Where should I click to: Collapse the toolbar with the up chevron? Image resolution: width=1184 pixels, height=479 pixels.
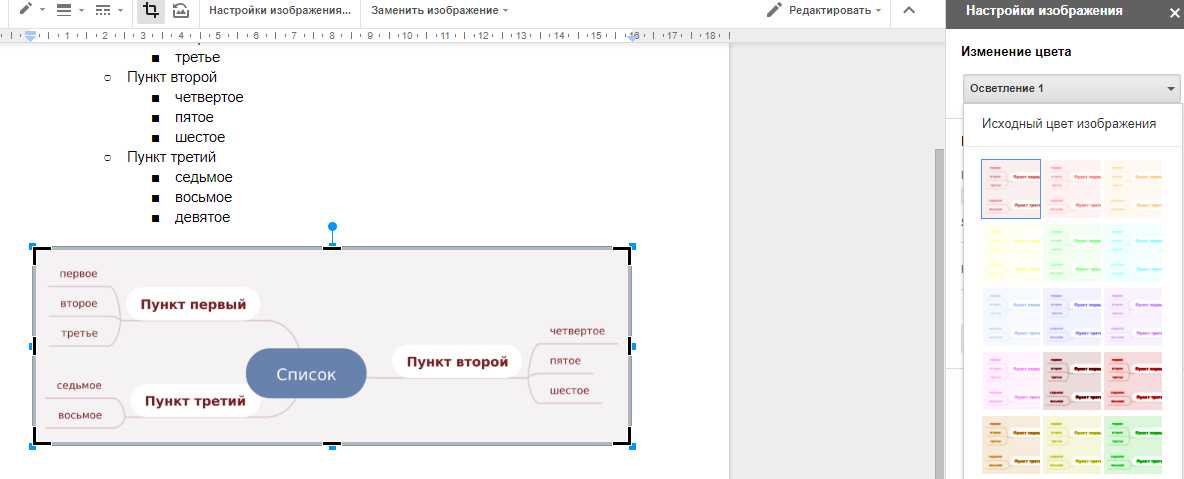click(x=908, y=10)
